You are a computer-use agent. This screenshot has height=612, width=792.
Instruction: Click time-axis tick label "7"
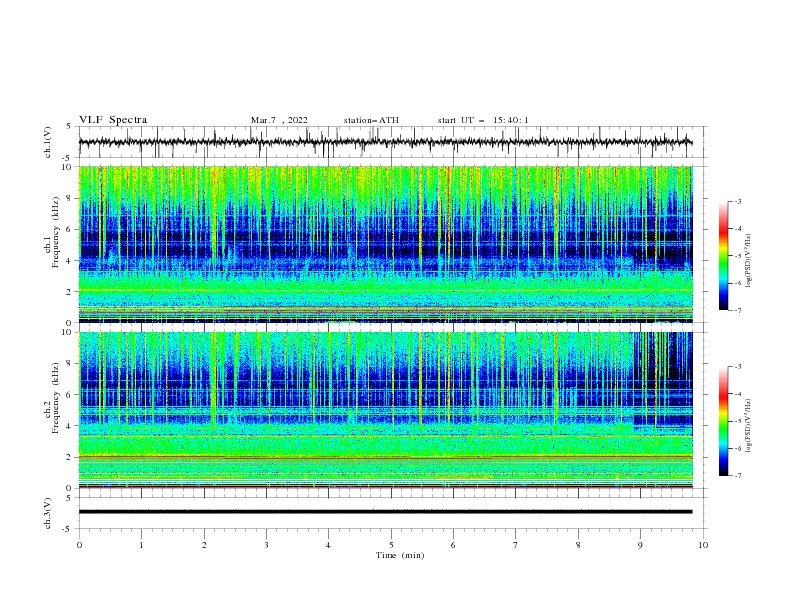(516, 545)
